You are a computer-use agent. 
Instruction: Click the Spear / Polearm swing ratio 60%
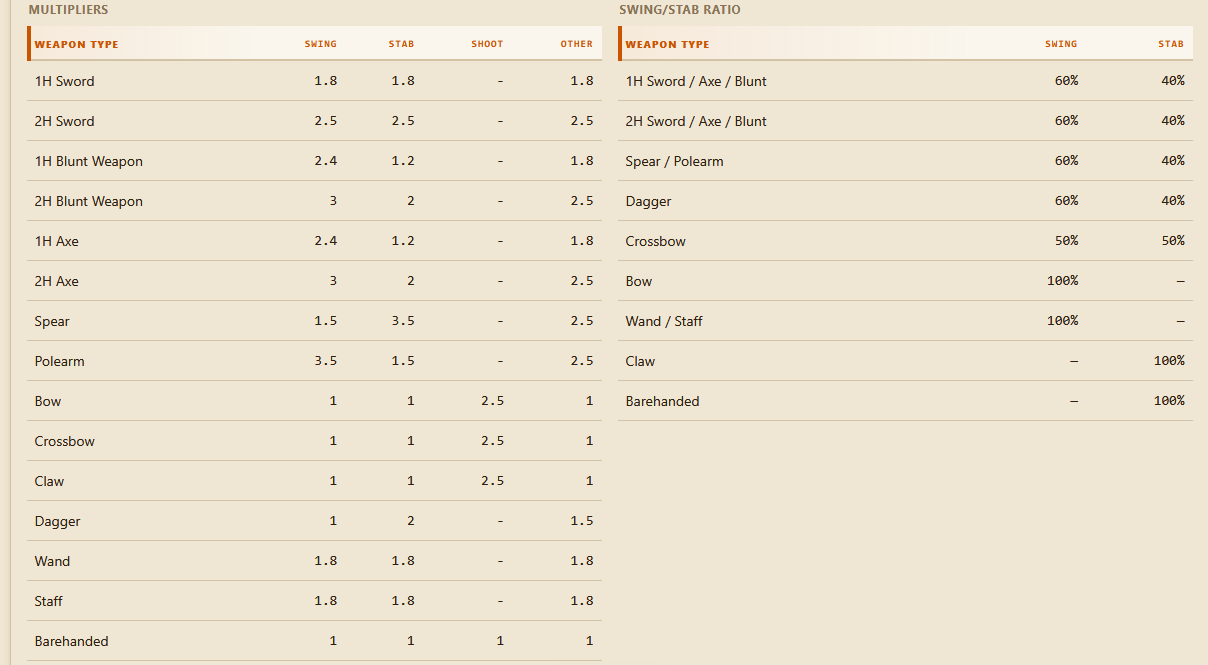(1066, 161)
